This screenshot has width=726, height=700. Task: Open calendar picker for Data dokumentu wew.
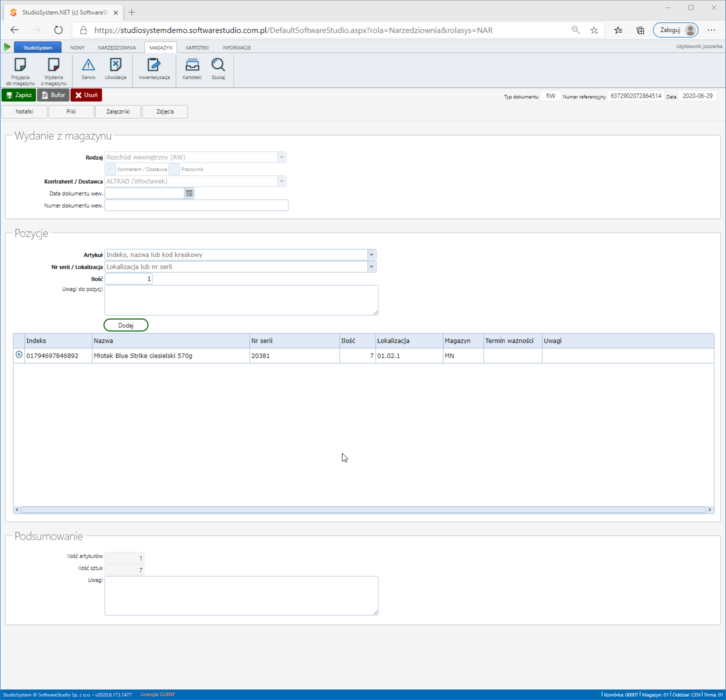(x=189, y=193)
